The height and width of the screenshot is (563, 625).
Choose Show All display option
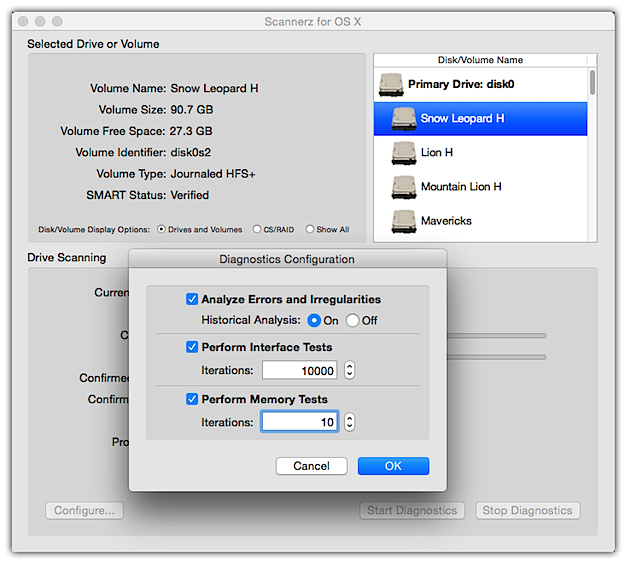310,229
